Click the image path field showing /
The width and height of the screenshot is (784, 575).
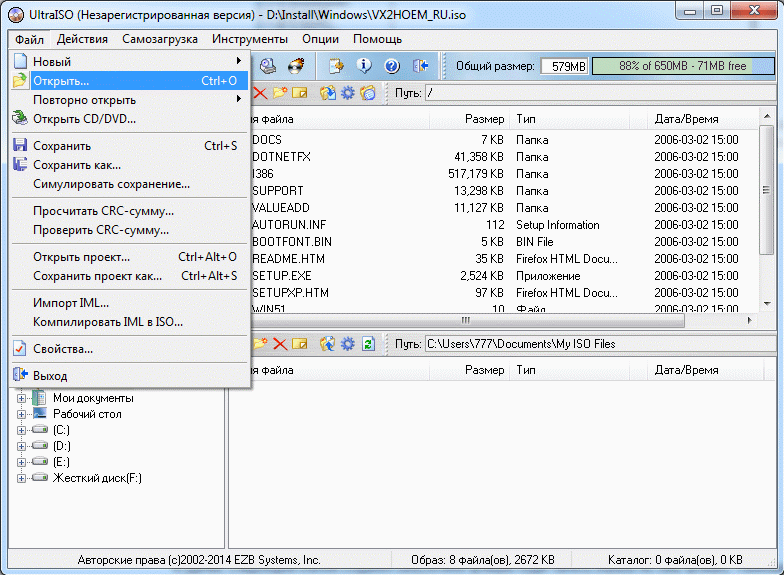click(x=600, y=93)
